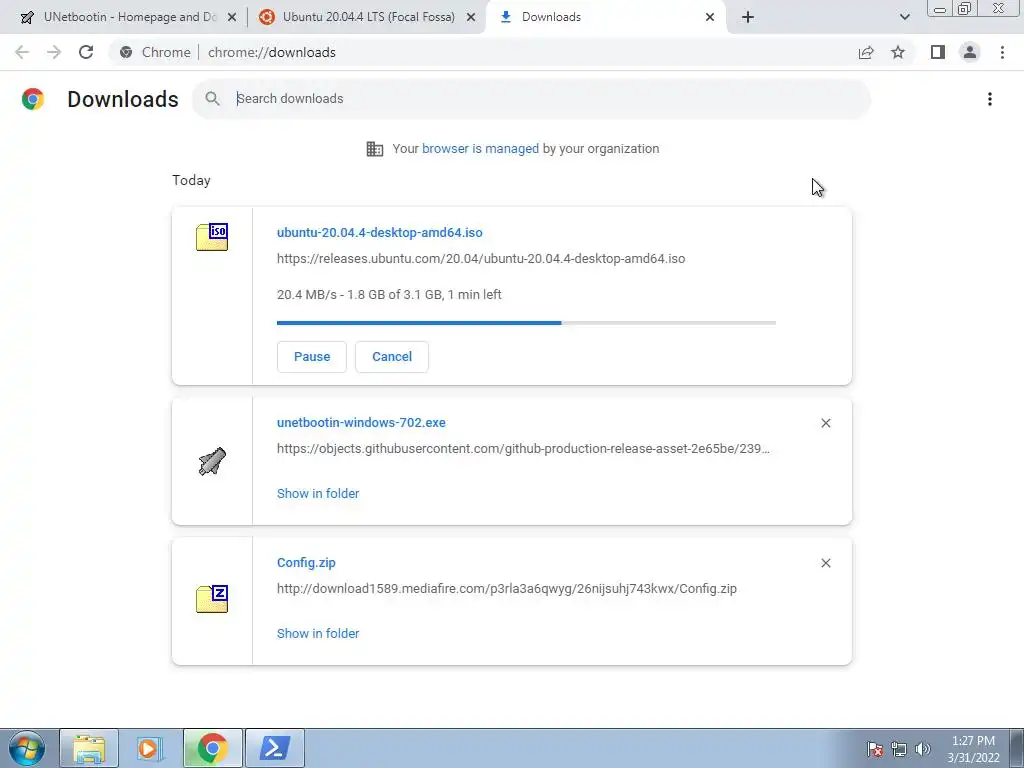The image size is (1024, 768).
Task: Pause the Ubuntu ISO download
Action: [312, 357]
